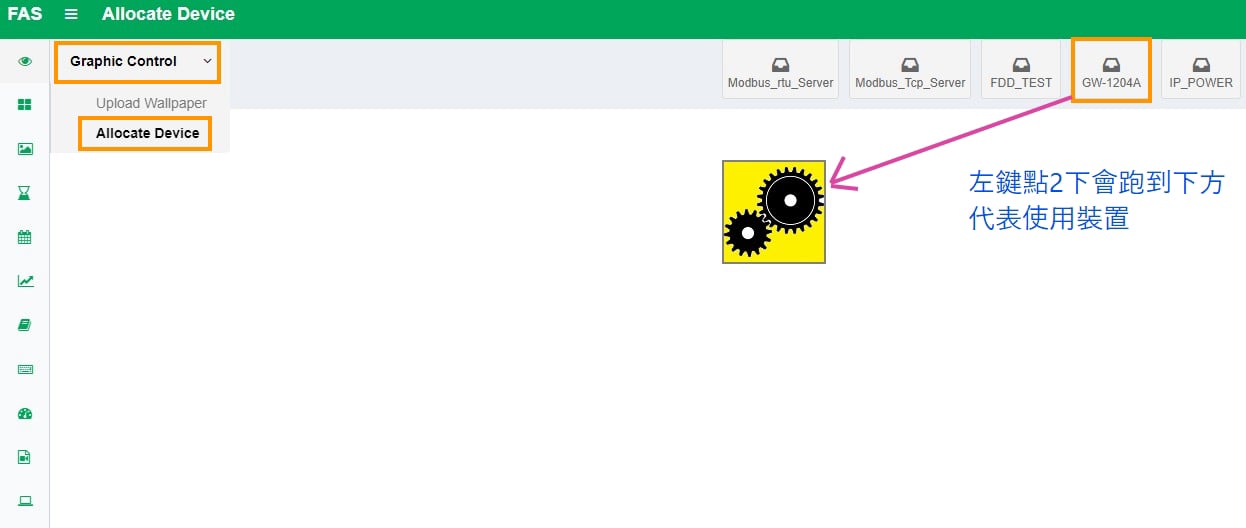
Task: Select the yellow gears device thumbnail
Action: 774,212
